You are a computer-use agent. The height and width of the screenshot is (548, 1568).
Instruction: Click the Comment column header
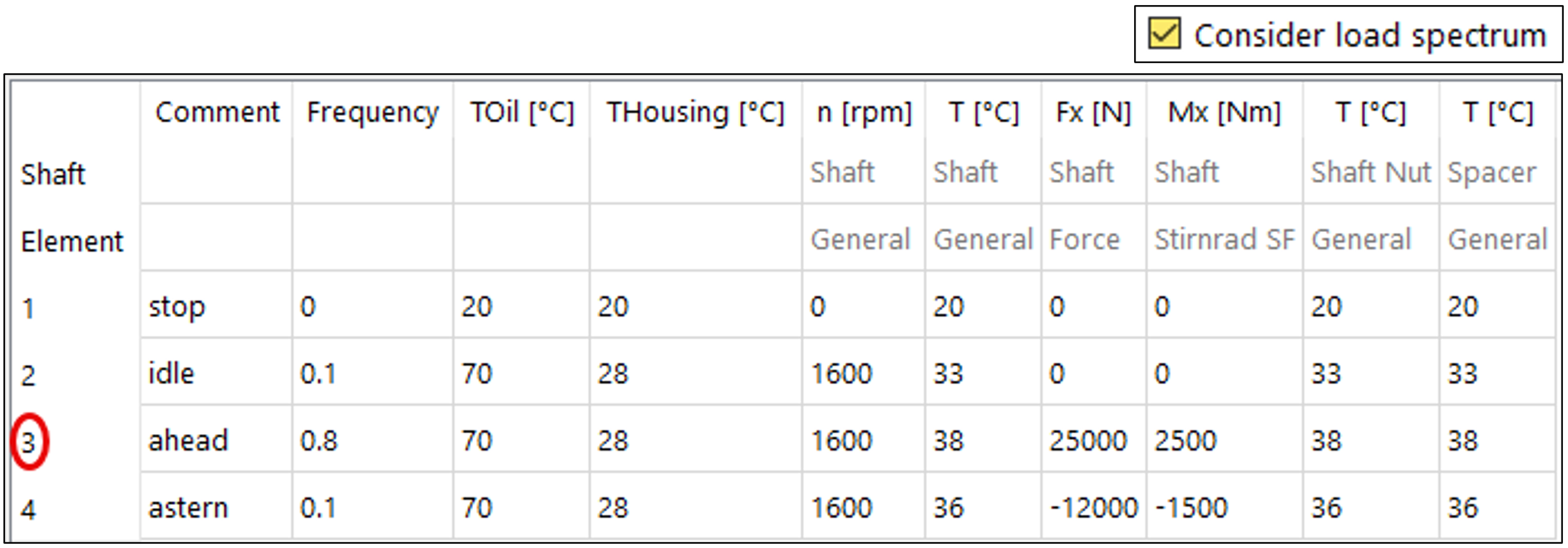[x=217, y=112]
